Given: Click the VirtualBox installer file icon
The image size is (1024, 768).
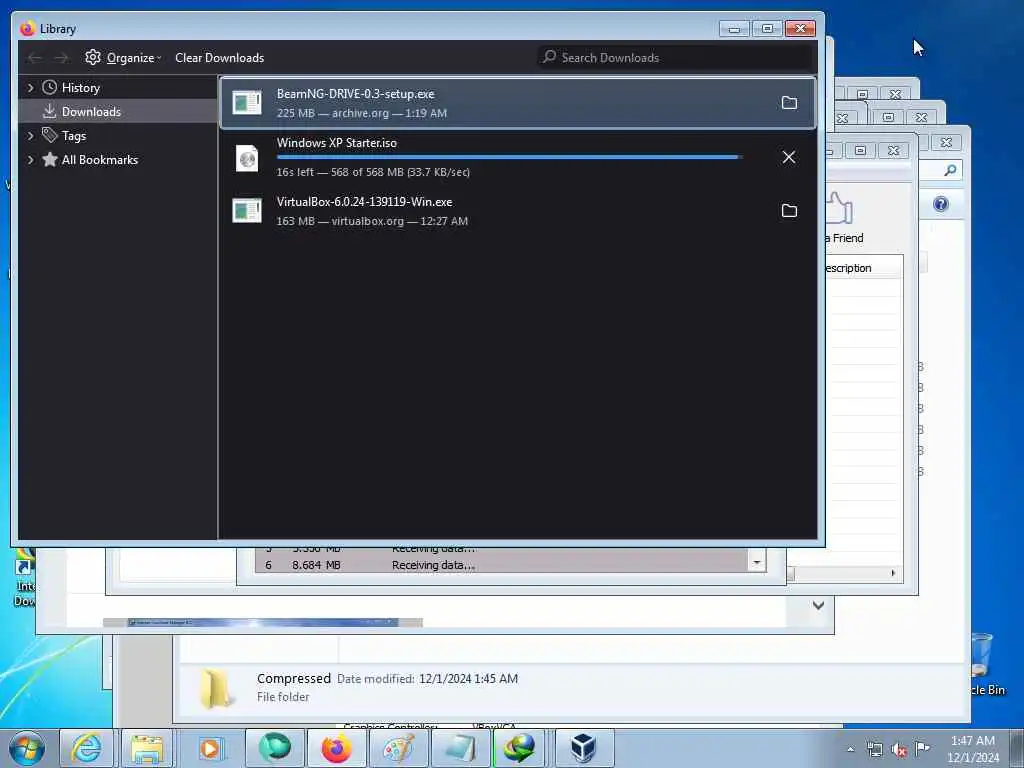Looking at the screenshot, I should (247, 210).
